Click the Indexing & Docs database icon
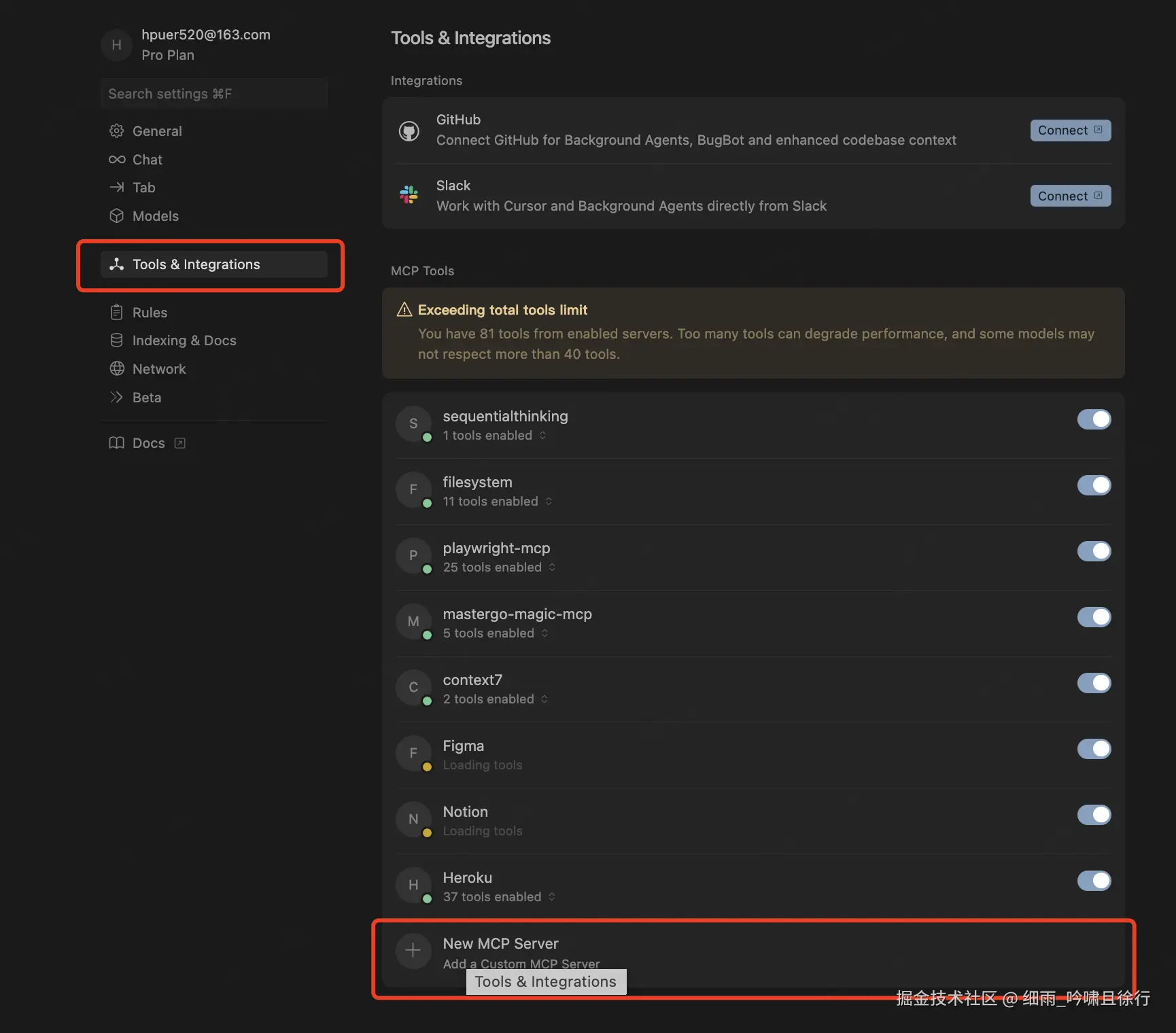Image resolution: width=1176 pixels, height=1033 pixels. click(x=117, y=340)
